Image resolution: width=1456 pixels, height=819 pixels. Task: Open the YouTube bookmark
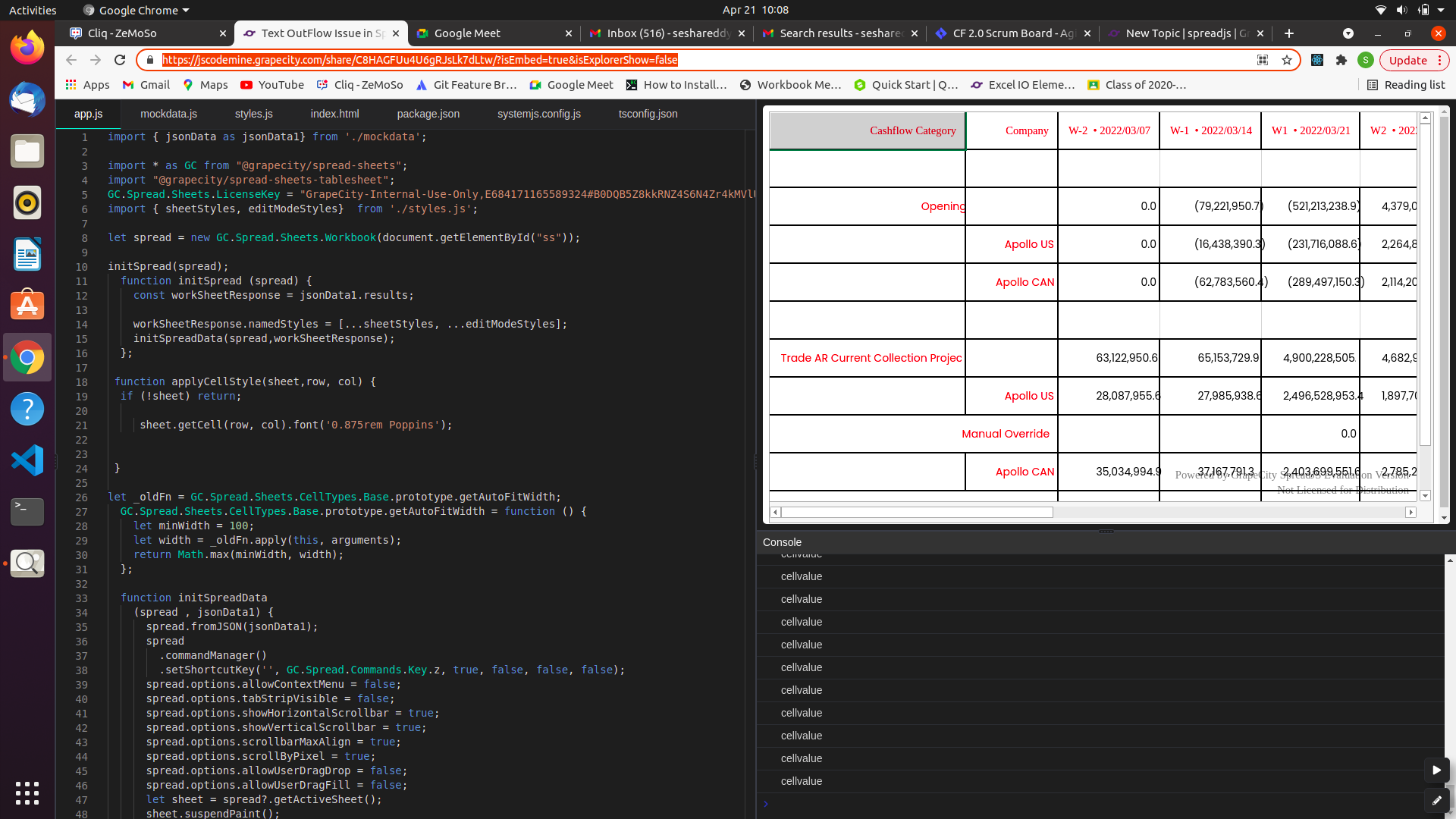pyautogui.click(x=272, y=85)
